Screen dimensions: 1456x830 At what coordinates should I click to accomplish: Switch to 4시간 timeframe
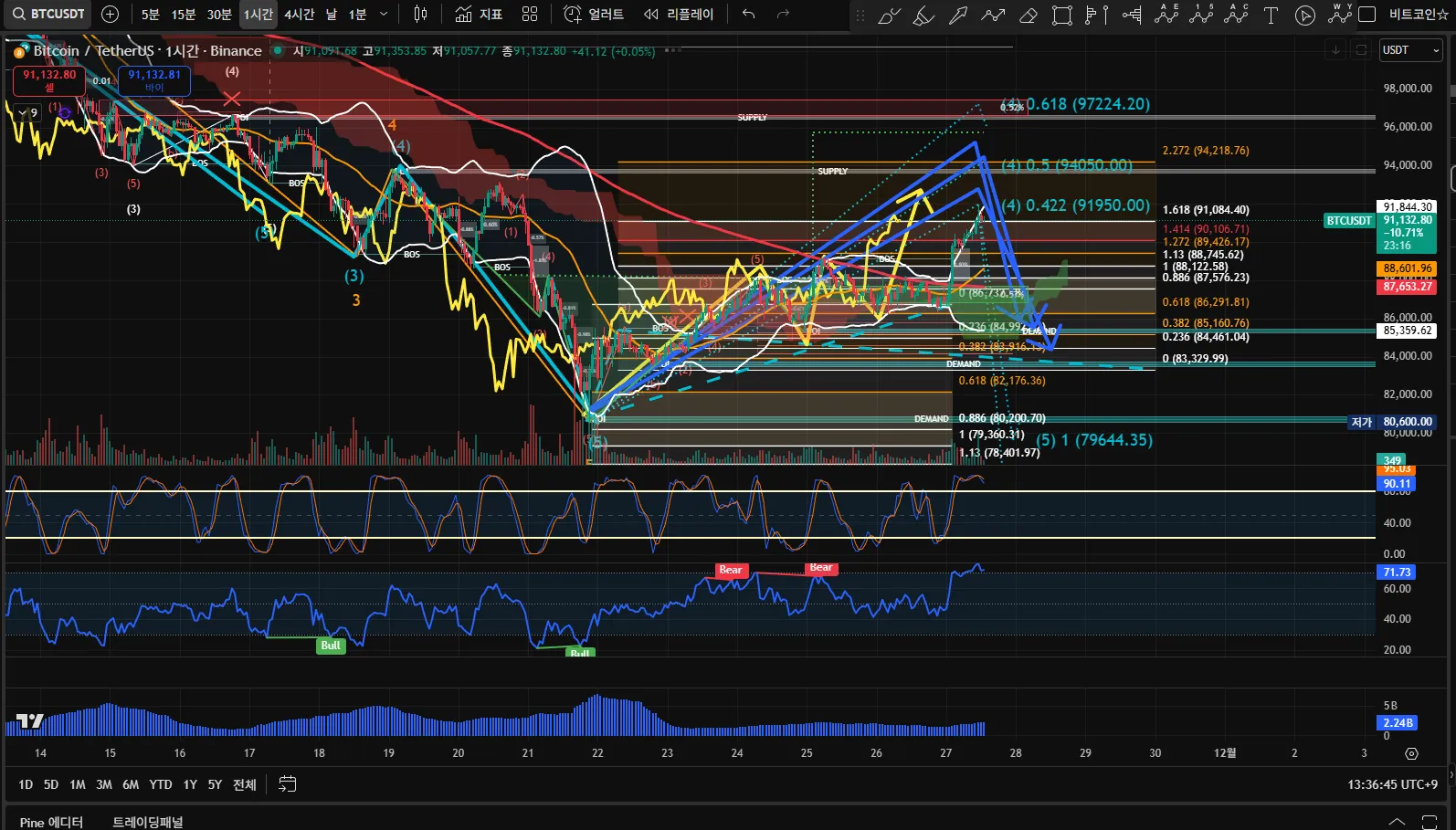pyautogui.click(x=299, y=14)
